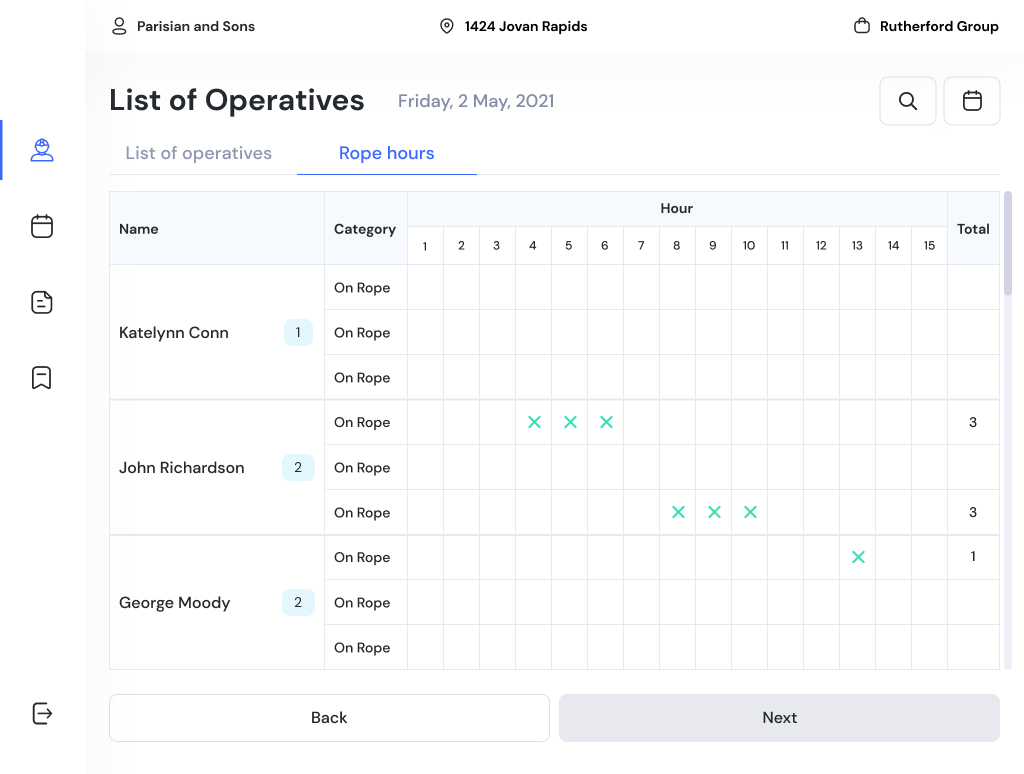Open the calendar page in the sidebar
Screen dimensions: 1024x774
click(42, 227)
